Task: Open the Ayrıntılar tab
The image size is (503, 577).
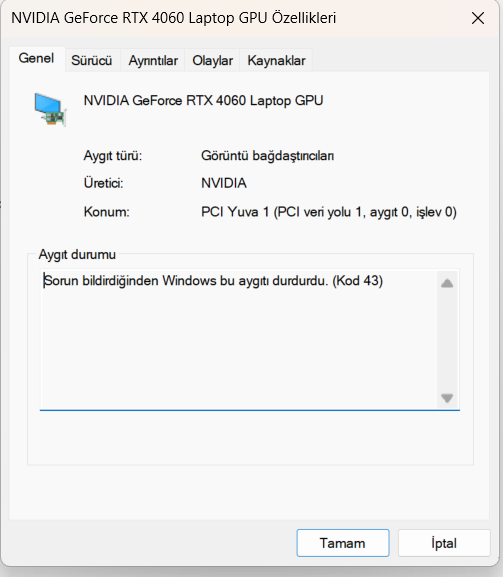Action: [153, 60]
